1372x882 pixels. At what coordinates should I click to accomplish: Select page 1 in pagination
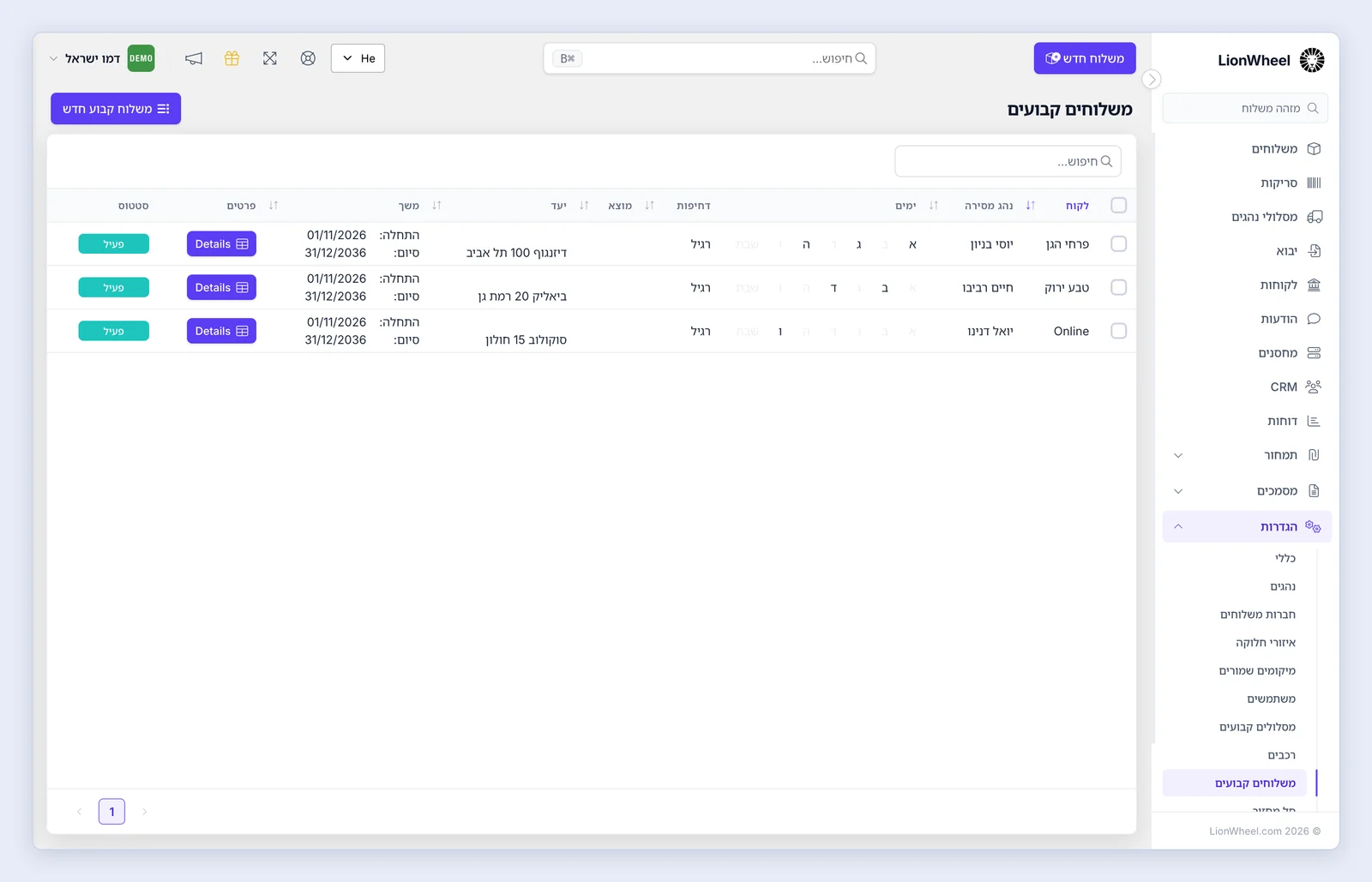tap(111, 812)
